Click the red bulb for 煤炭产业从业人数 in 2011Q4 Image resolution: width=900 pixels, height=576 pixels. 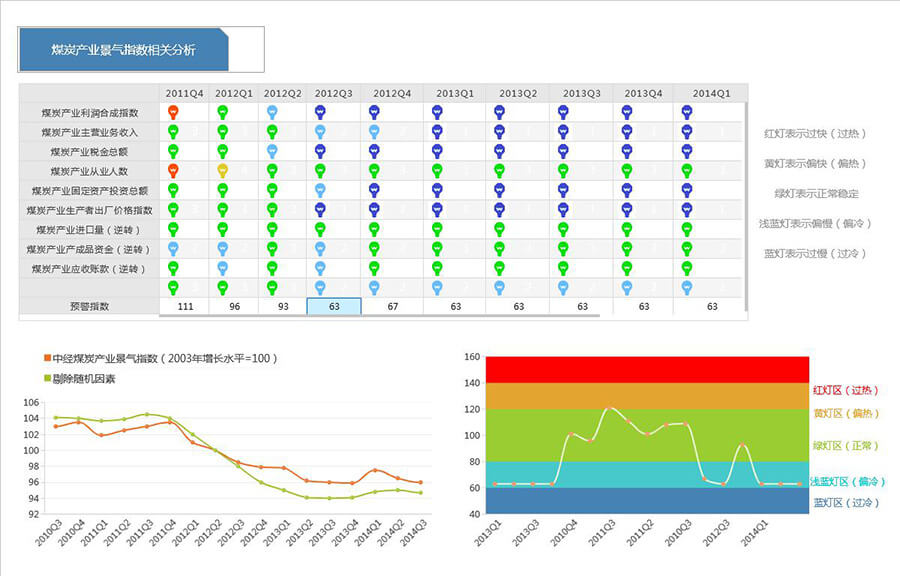173,170
